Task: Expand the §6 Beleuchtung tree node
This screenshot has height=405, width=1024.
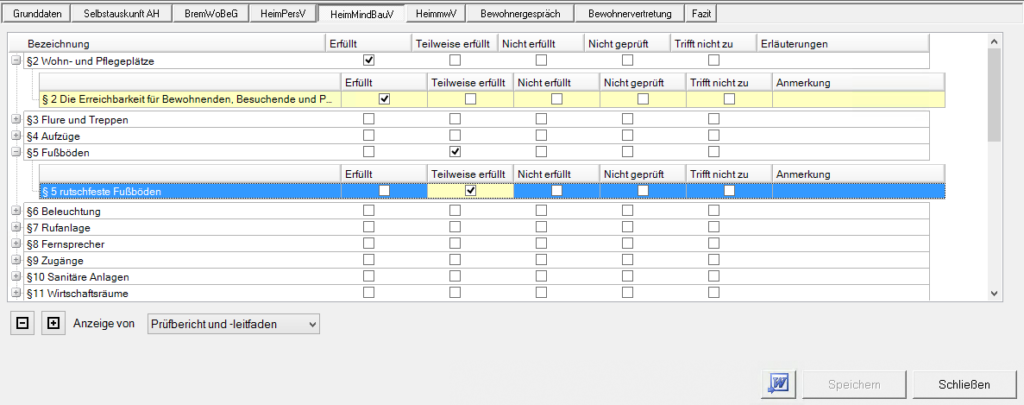Action: [x=16, y=212]
